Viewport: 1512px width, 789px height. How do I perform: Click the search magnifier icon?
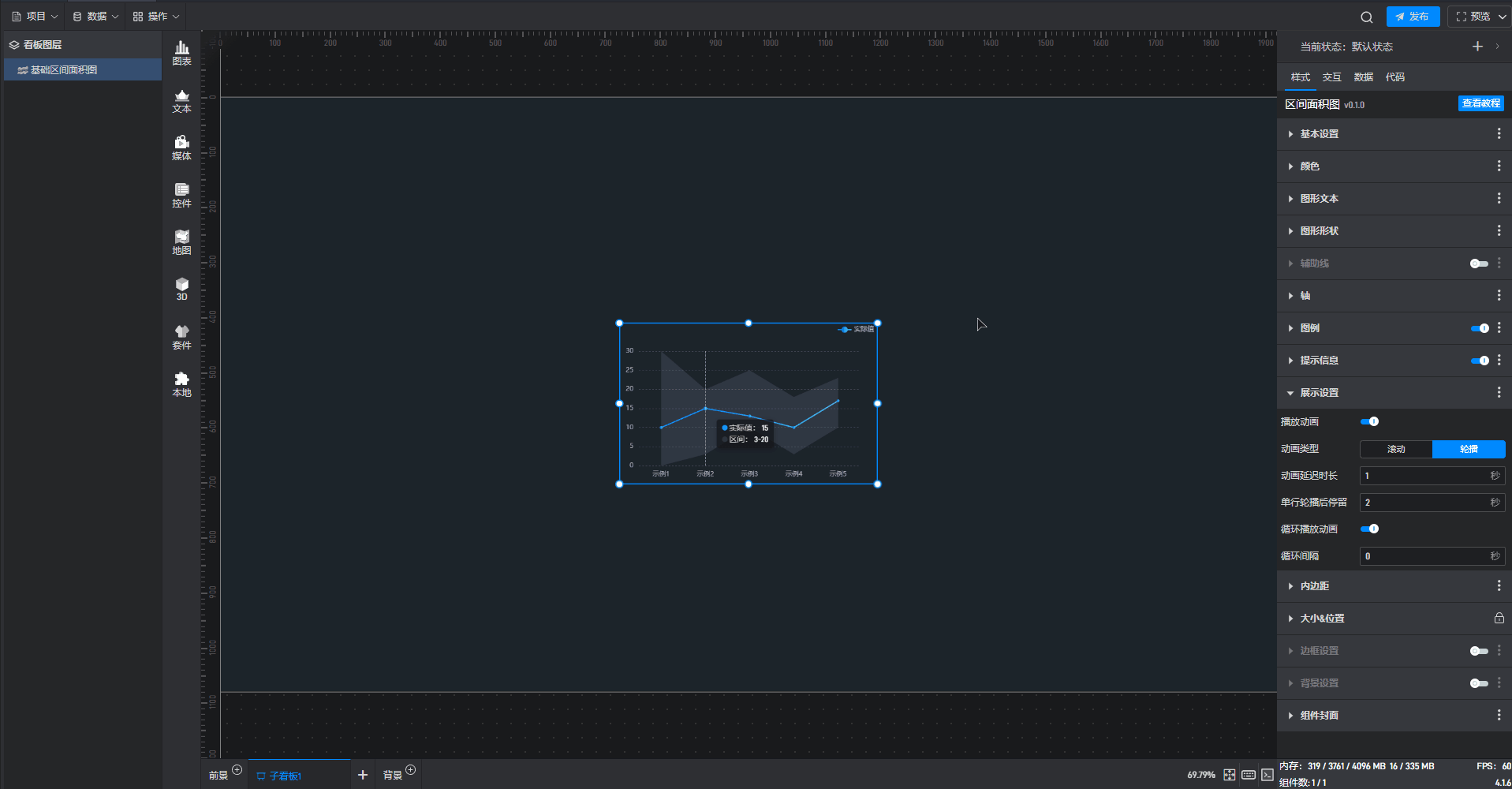[1367, 17]
